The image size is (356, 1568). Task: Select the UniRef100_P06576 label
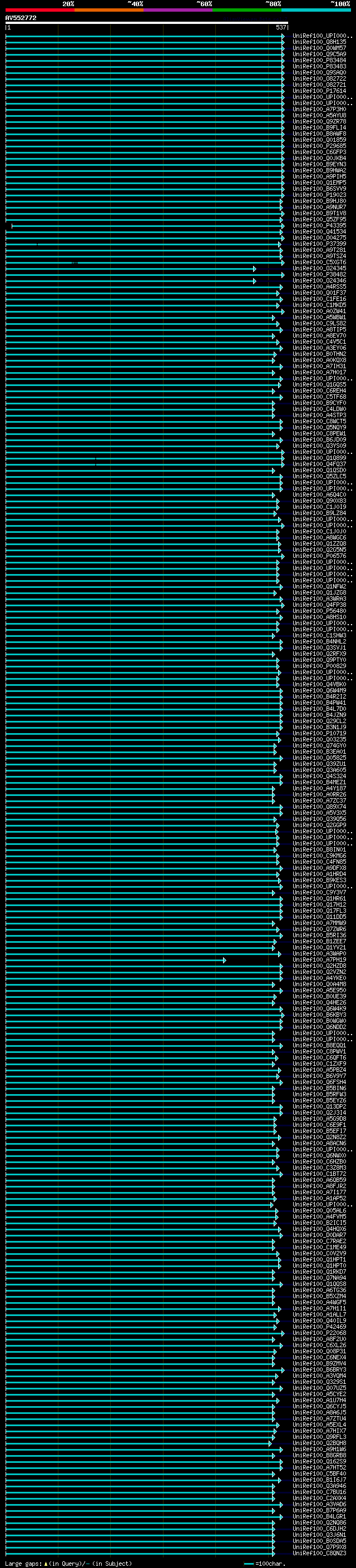click(319, 556)
